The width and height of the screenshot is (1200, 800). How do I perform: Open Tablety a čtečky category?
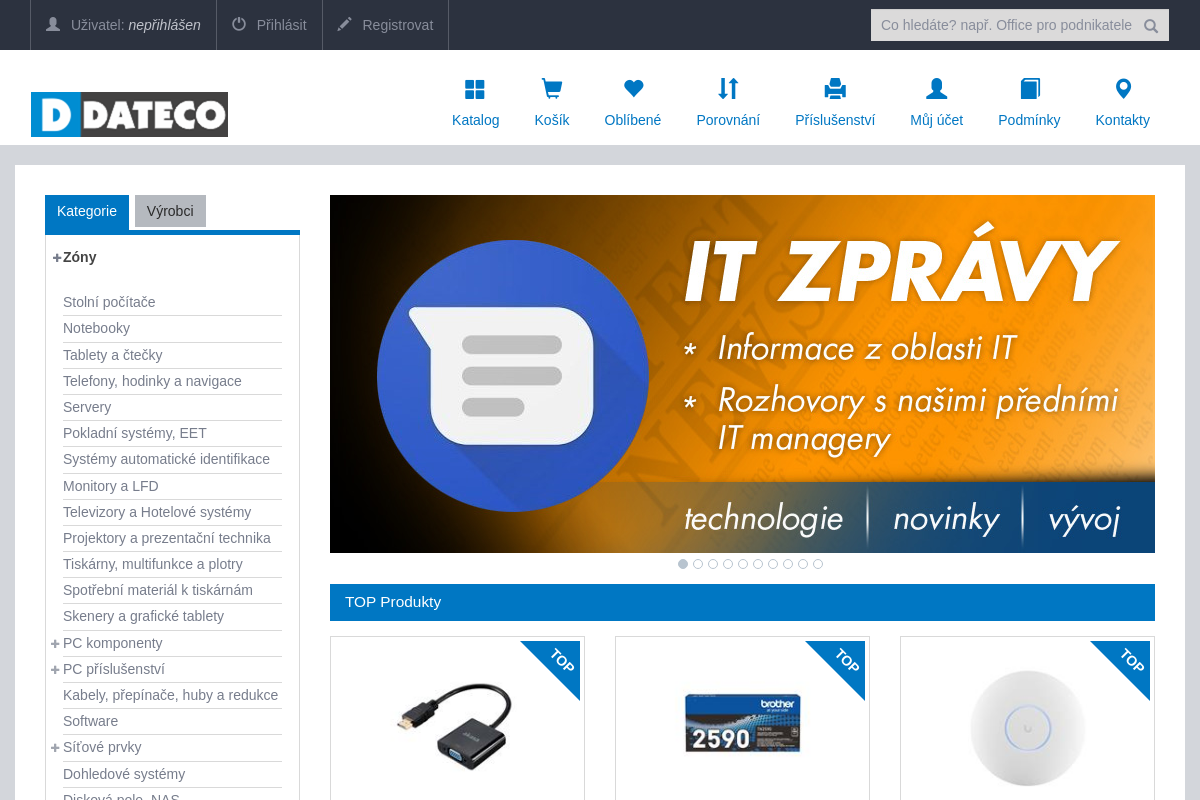[112, 355]
